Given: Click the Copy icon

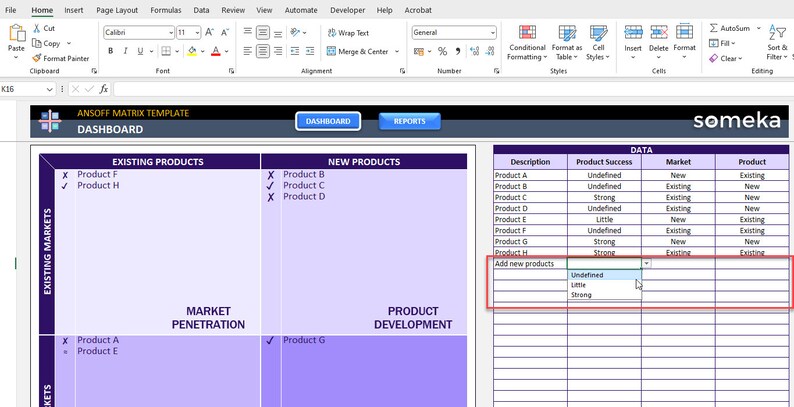Looking at the screenshot, I should (37, 44).
